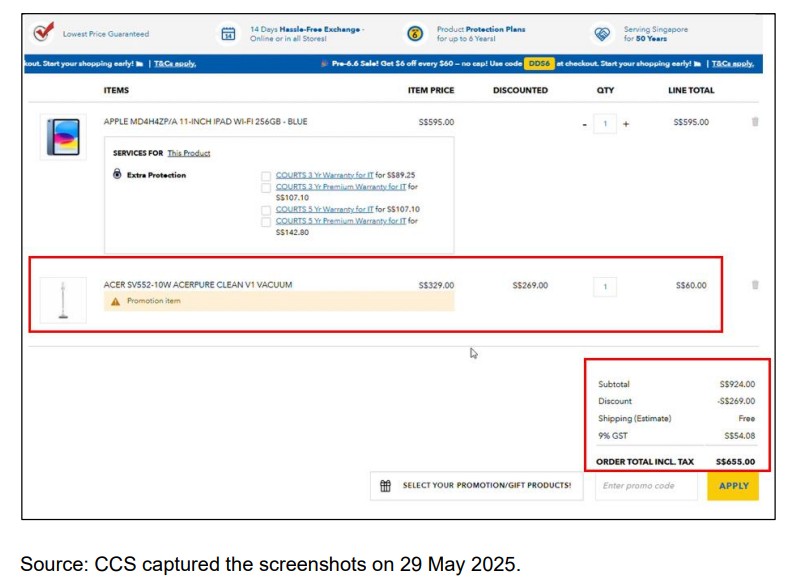Image resolution: width=798 pixels, height=587 pixels.
Task: Click Select Your Promotion/Gift Products button
Action: [x=486, y=486]
